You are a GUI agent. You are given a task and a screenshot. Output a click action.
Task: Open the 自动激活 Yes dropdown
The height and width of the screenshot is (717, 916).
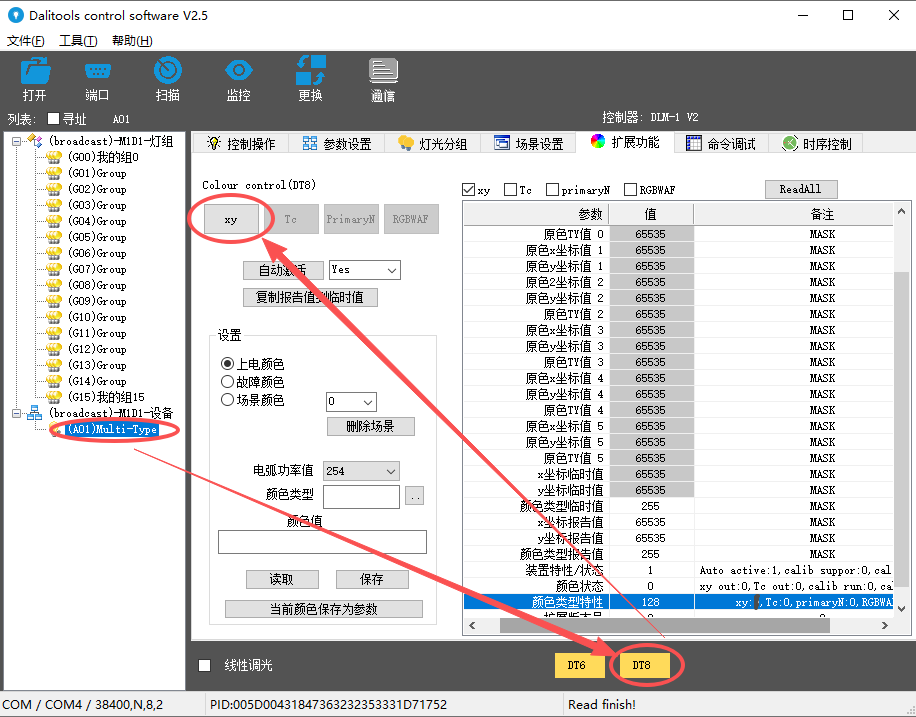(x=364, y=270)
